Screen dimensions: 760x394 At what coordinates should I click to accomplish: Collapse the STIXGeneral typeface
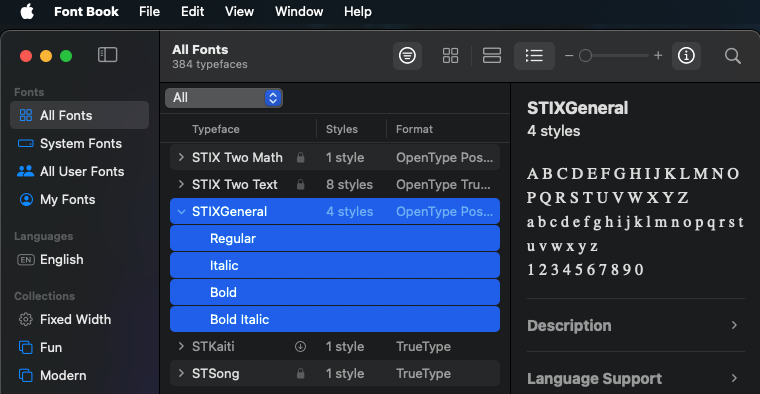pyautogui.click(x=181, y=212)
